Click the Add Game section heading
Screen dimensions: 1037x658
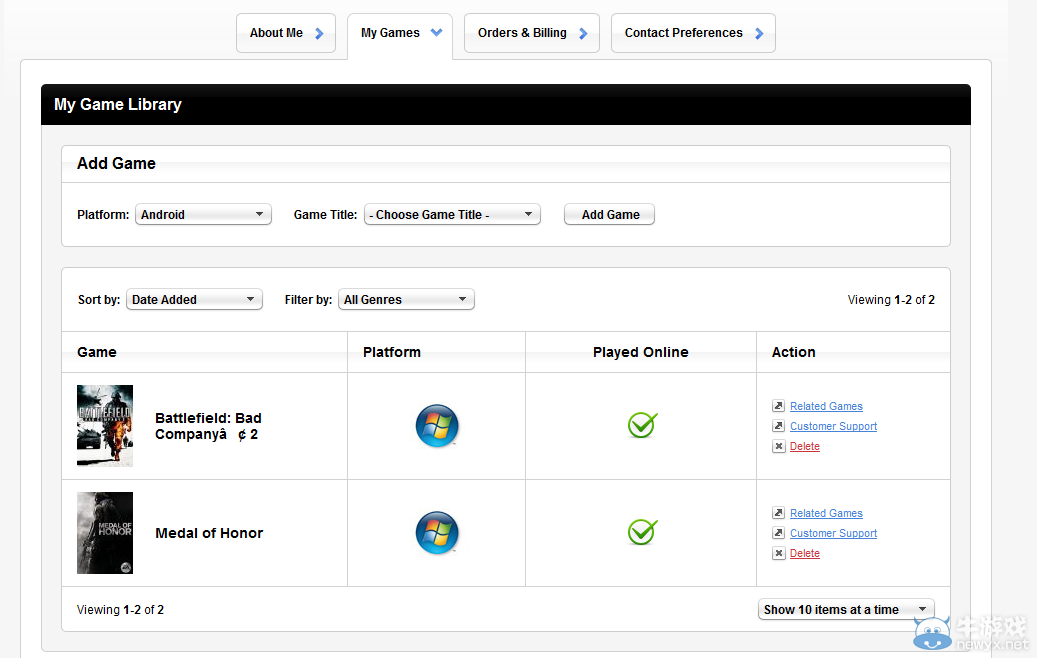pos(116,163)
